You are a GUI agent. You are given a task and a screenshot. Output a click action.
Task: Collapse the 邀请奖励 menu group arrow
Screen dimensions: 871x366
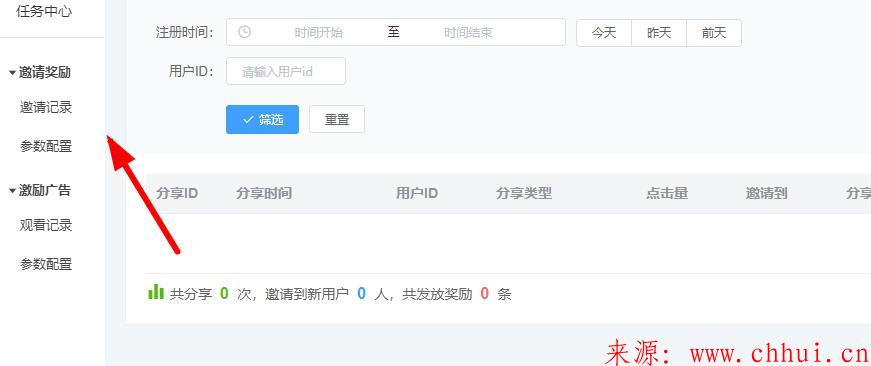point(12,73)
